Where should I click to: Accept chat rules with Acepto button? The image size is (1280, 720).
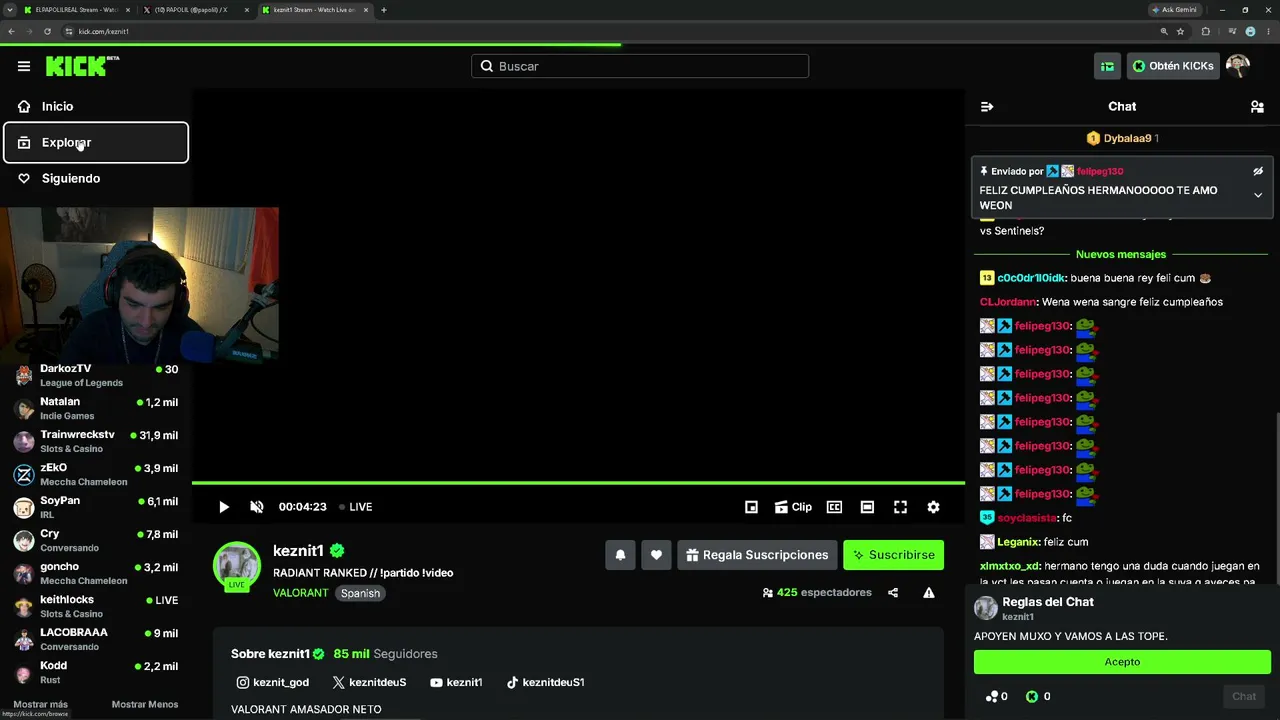click(x=1122, y=661)
